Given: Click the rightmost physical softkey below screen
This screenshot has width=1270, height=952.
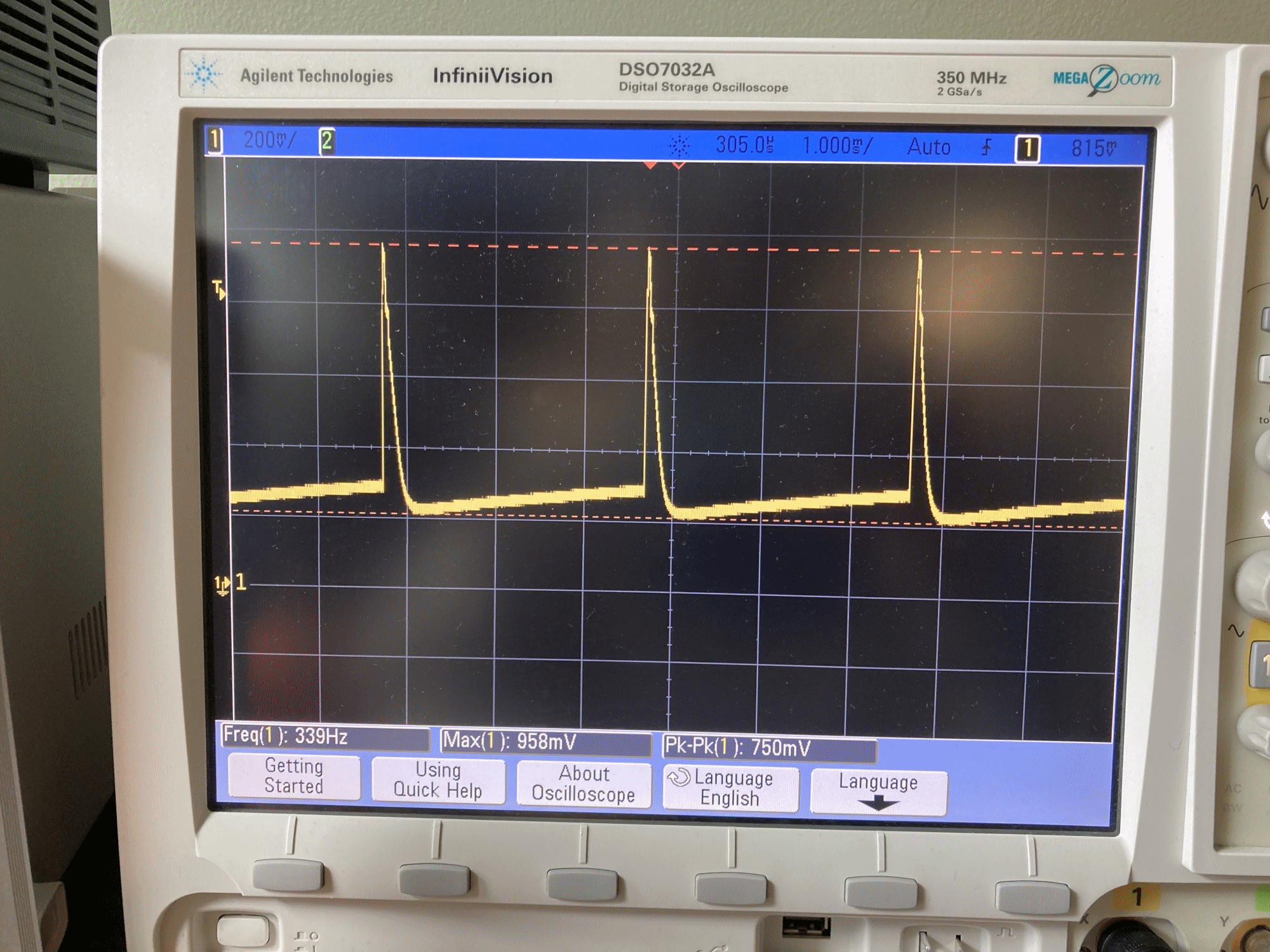Looking at the screenshot, I should coord(1033,897).
